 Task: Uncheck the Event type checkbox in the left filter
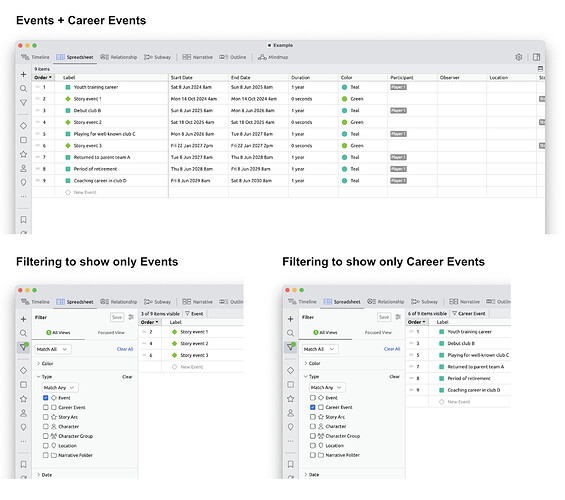coord(45,398)
